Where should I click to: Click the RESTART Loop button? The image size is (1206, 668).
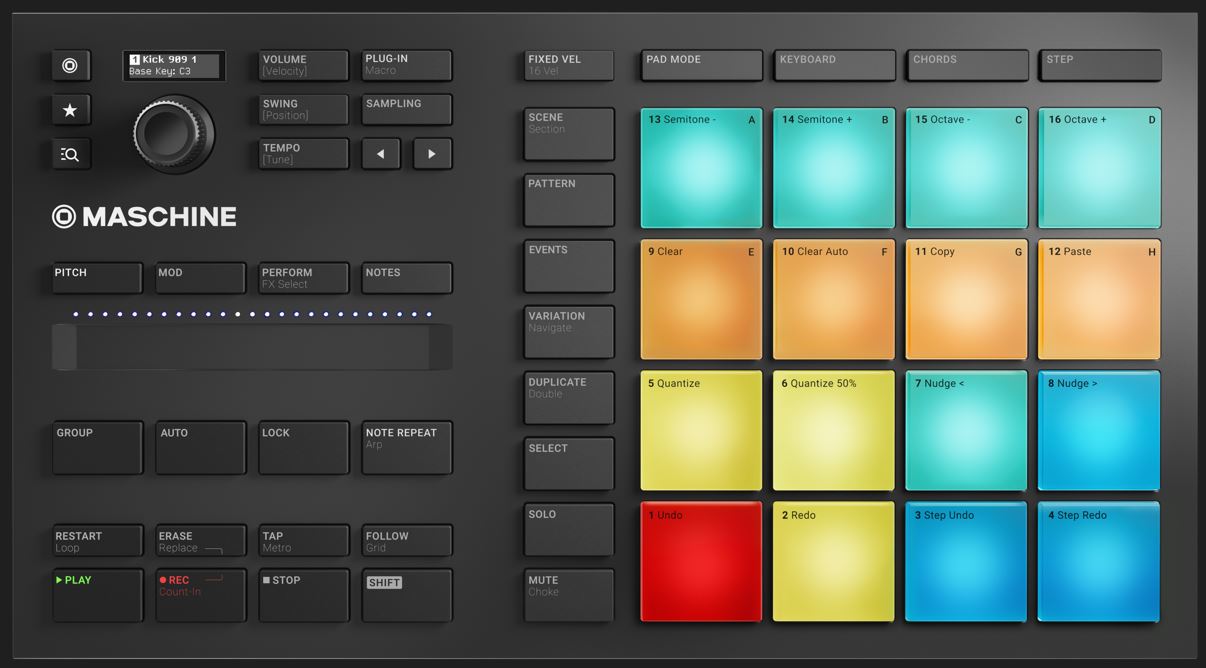pyautogui.click(x=97, y=541)
